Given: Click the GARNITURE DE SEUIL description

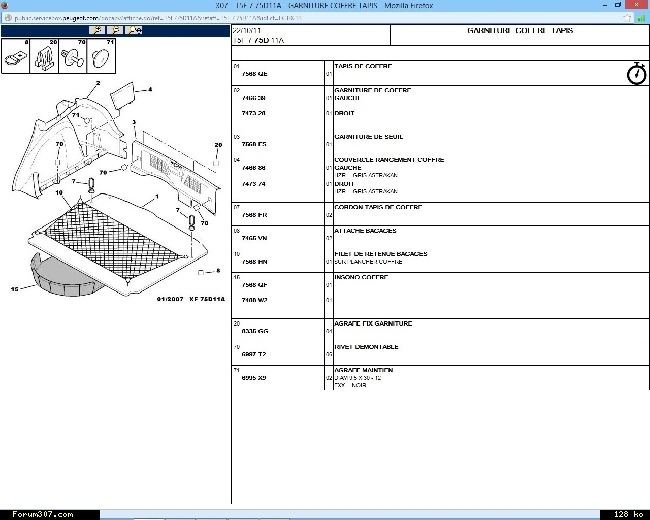Looking at the screenshot, I should 369,136.
